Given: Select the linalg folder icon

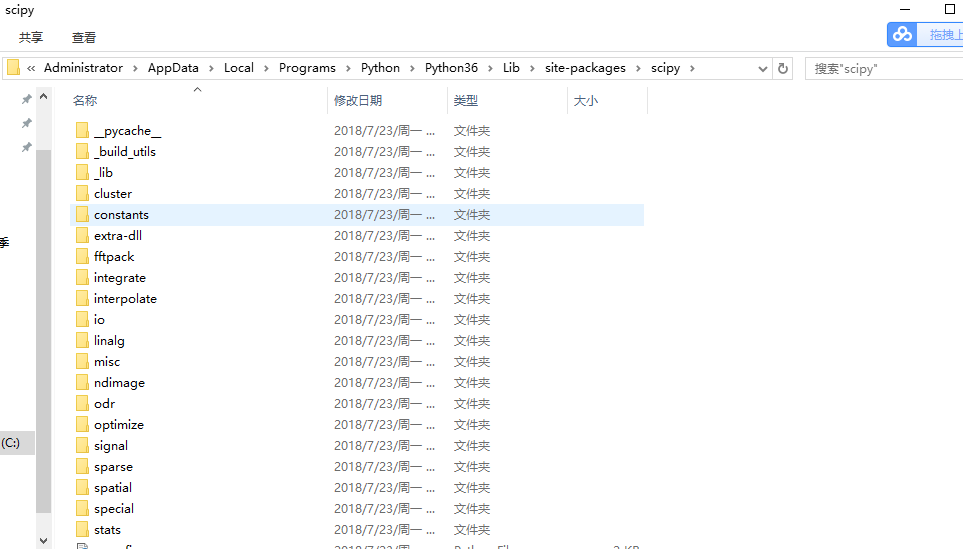Looking at the screenshot, I should (x=82, y=340).
